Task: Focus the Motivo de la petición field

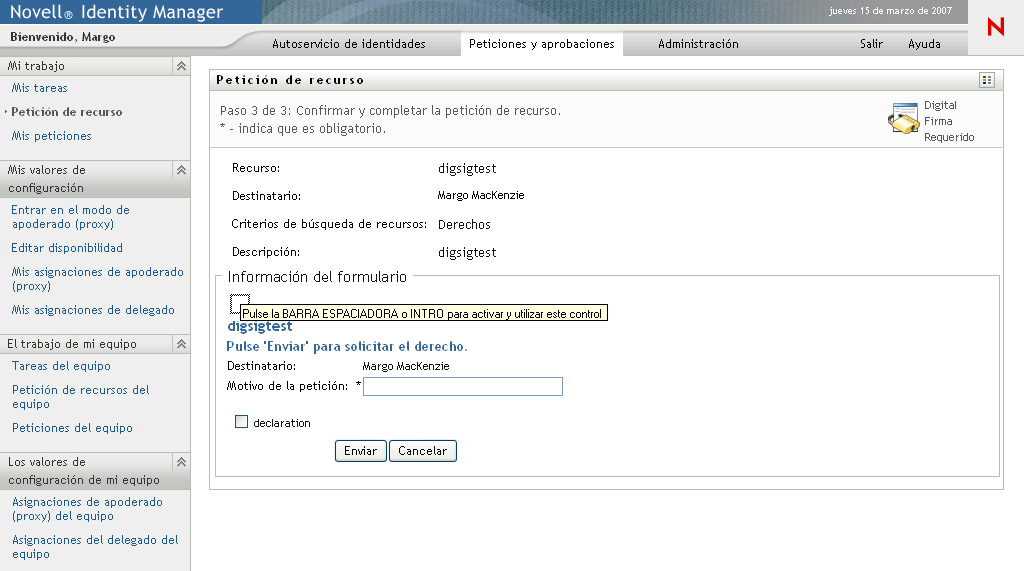Action: tap(462, 386)
